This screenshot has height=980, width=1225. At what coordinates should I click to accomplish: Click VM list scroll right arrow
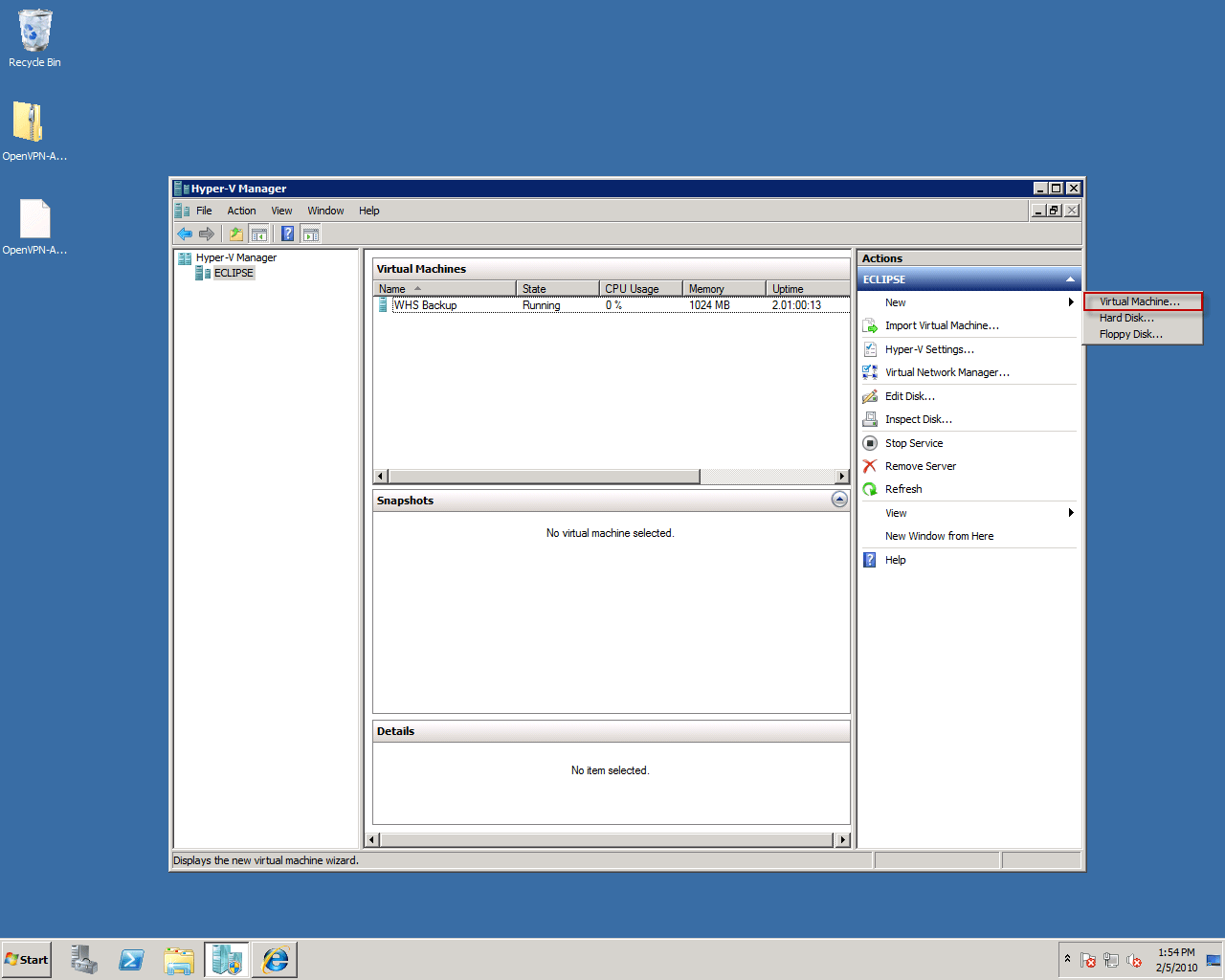click(842, 477)
